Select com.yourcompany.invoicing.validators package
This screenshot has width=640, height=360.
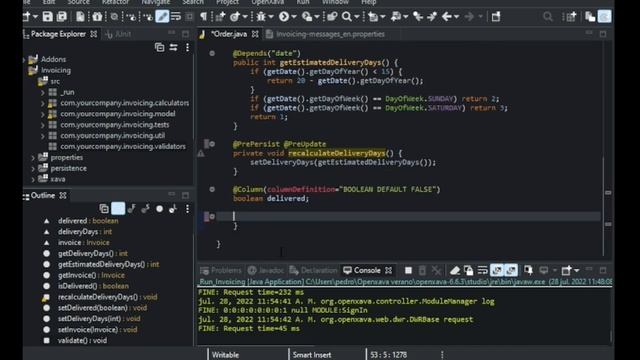click(x=123, y=147)
